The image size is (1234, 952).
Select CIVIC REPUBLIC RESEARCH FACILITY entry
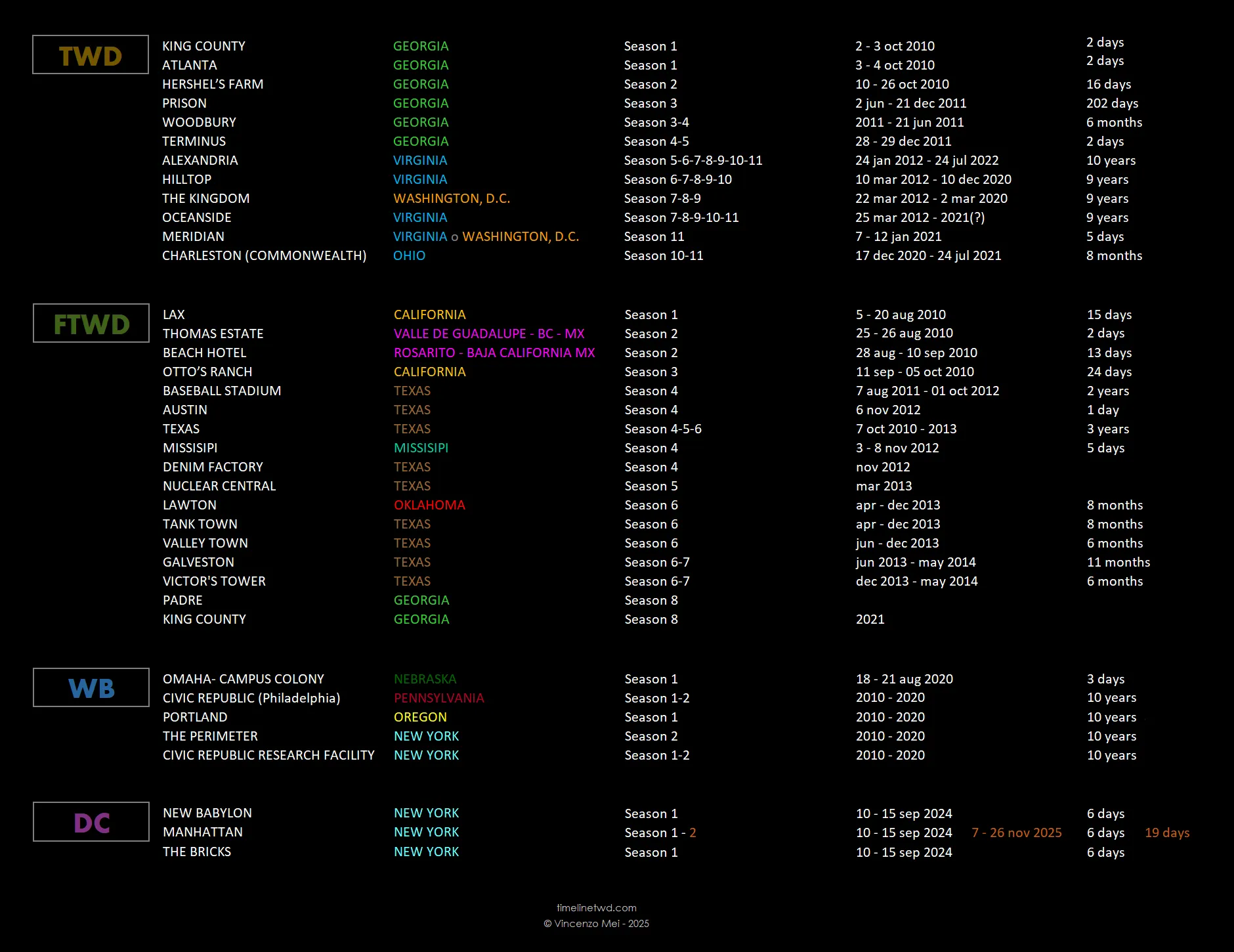tap(268, 755)
